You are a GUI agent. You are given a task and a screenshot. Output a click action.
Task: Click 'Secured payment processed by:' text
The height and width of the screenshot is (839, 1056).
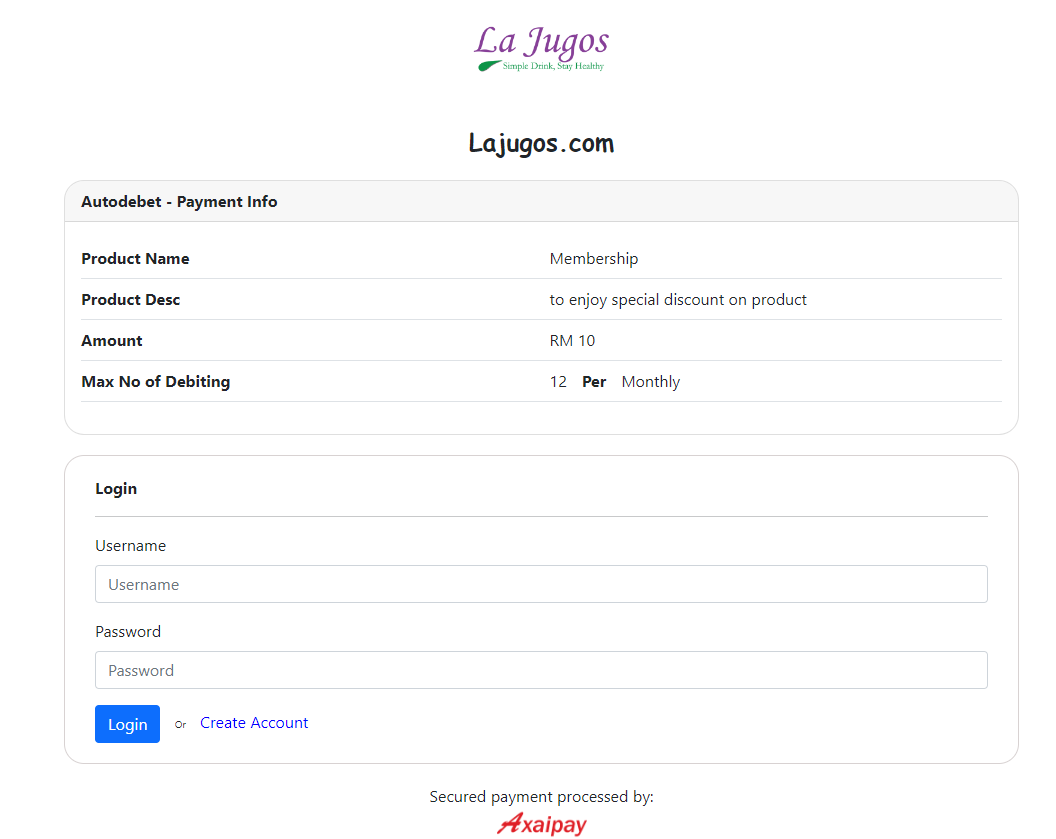coord(541,797)
